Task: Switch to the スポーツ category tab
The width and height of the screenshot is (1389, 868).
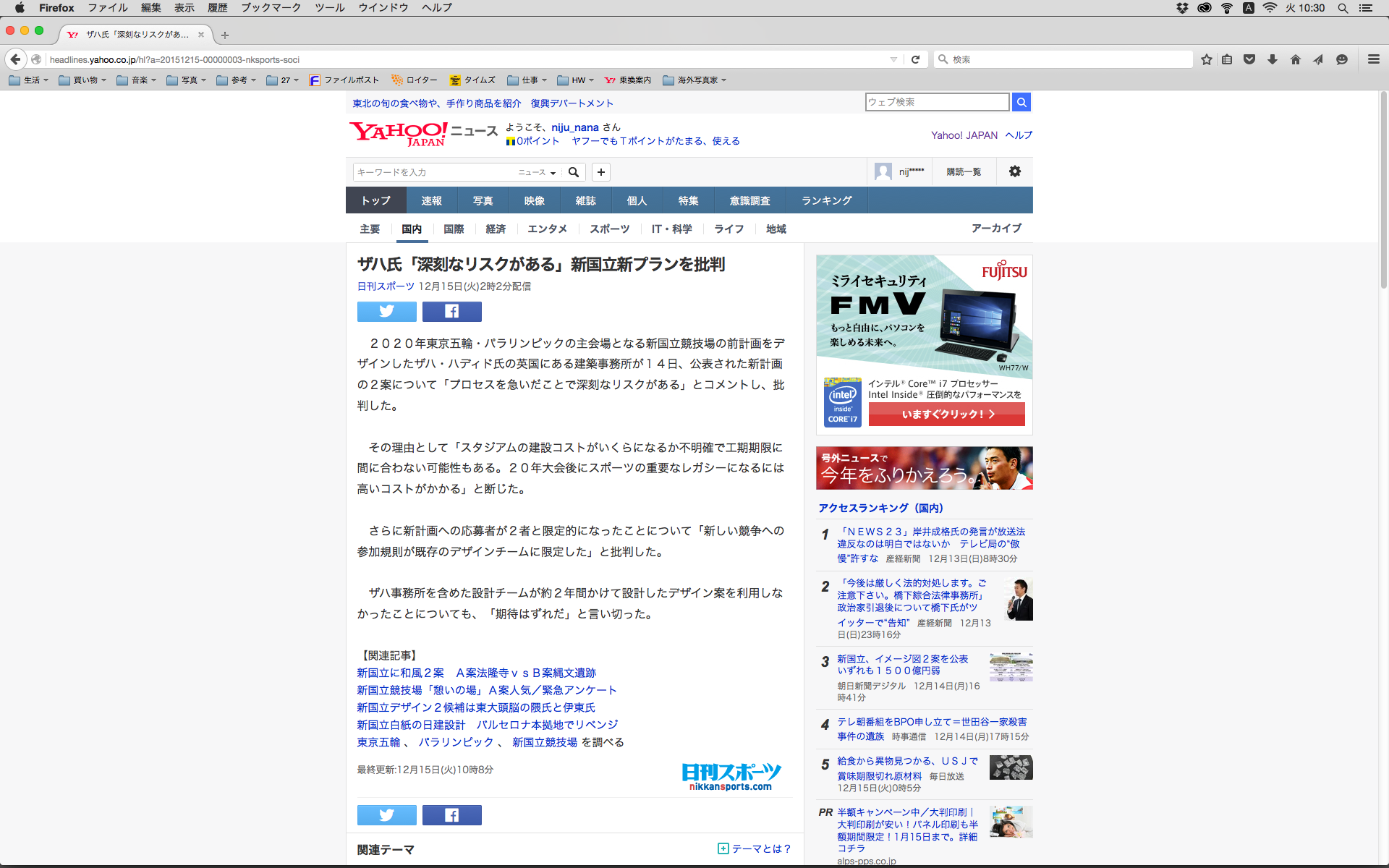Action: (609, 229)
